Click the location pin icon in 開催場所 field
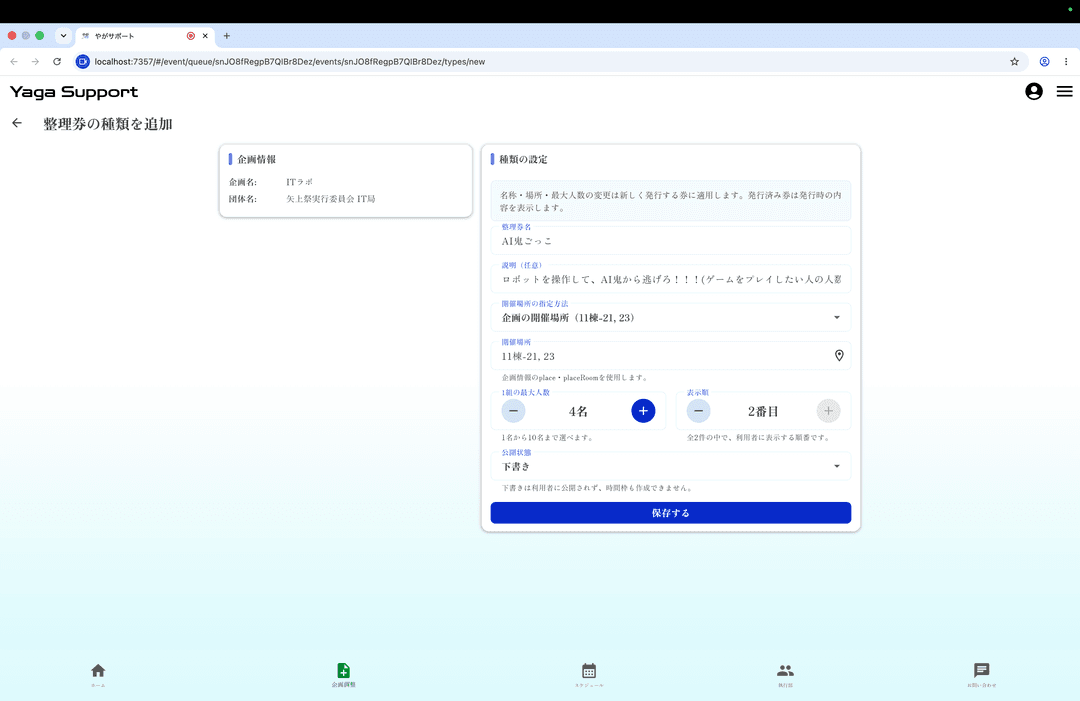The width and height of the screenshot is (1080, 701). pos(839,355)
